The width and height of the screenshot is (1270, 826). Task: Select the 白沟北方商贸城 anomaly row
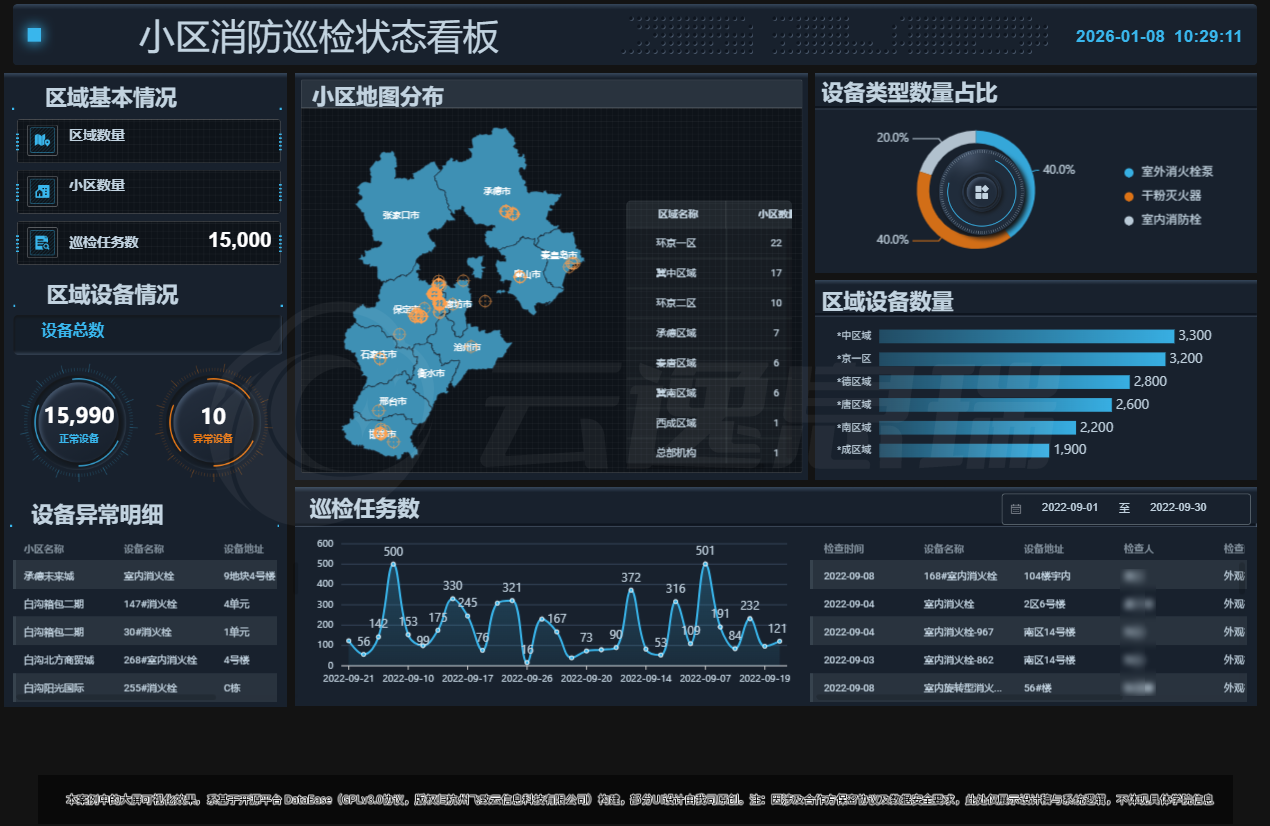coord(145,660)
